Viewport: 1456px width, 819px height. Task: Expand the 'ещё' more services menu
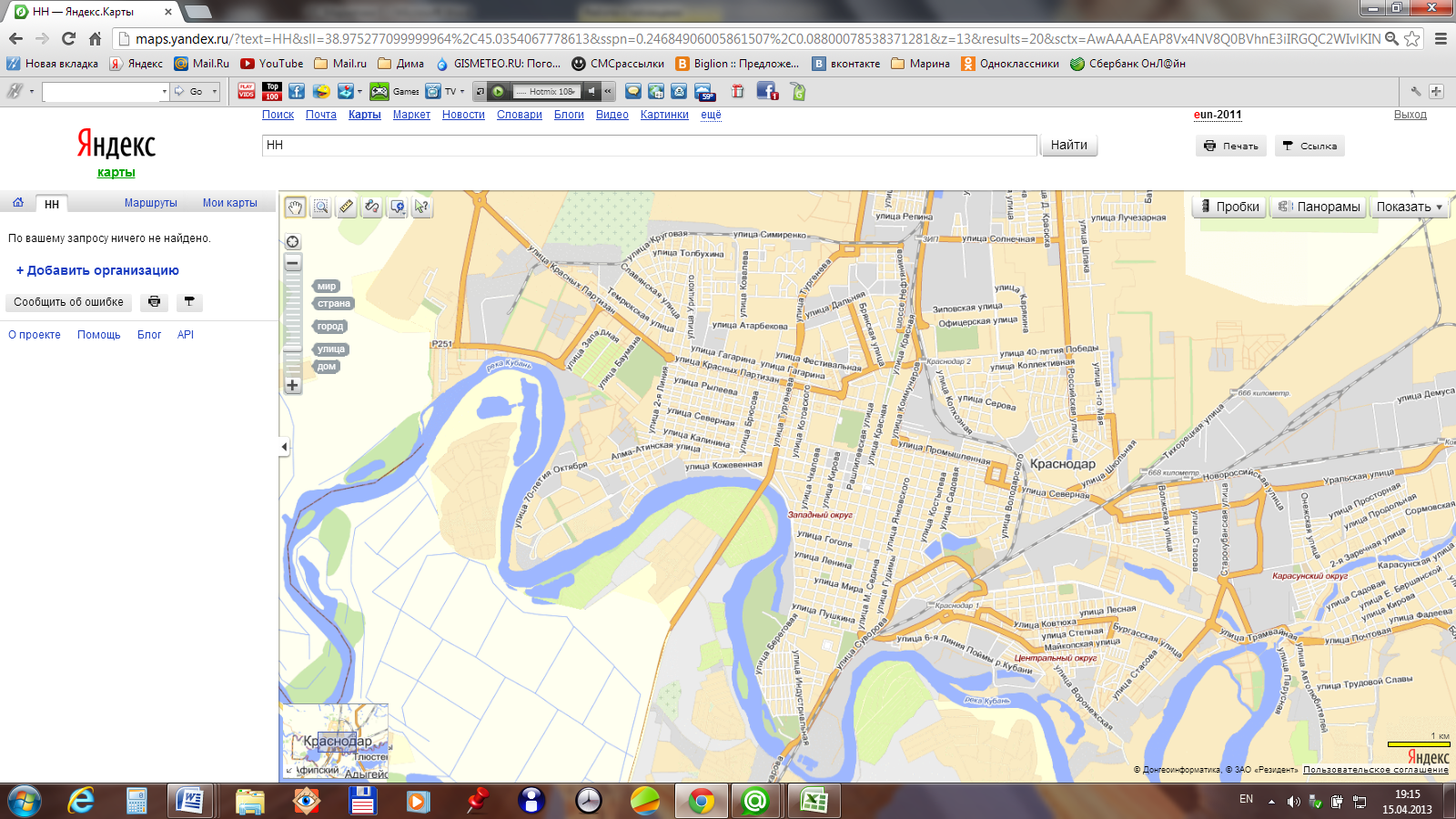pos(711,115)
